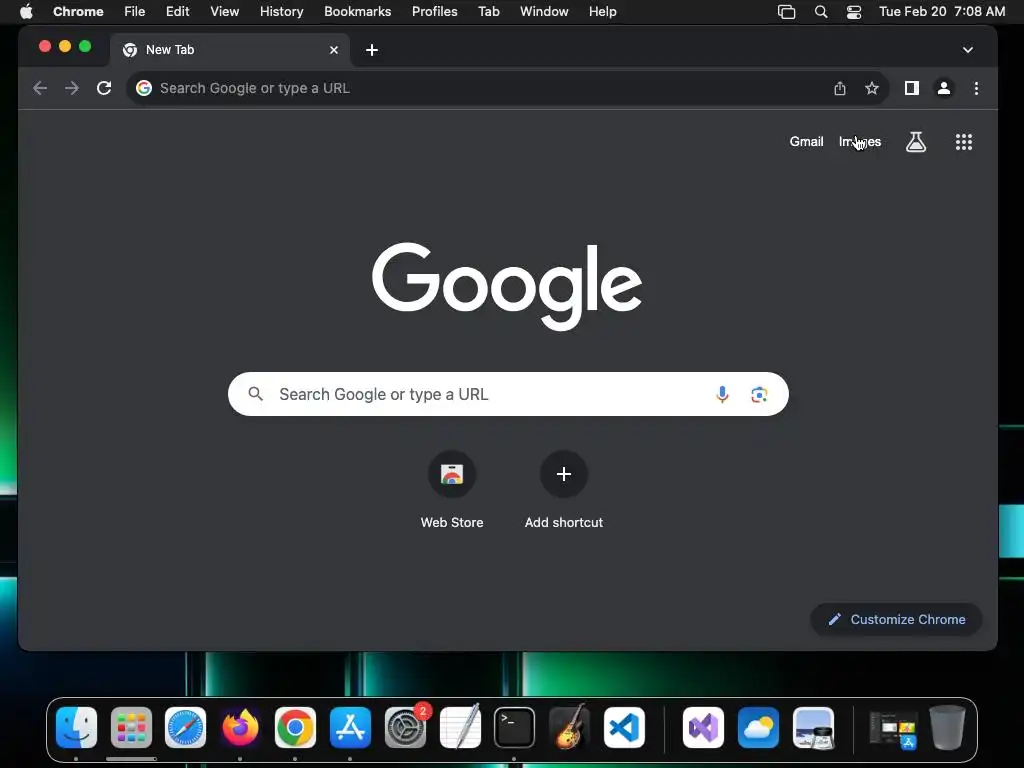The height and width of the screenshot is (768, 1024).
Task: Close the New Tab tab
Action: (334, 50)
